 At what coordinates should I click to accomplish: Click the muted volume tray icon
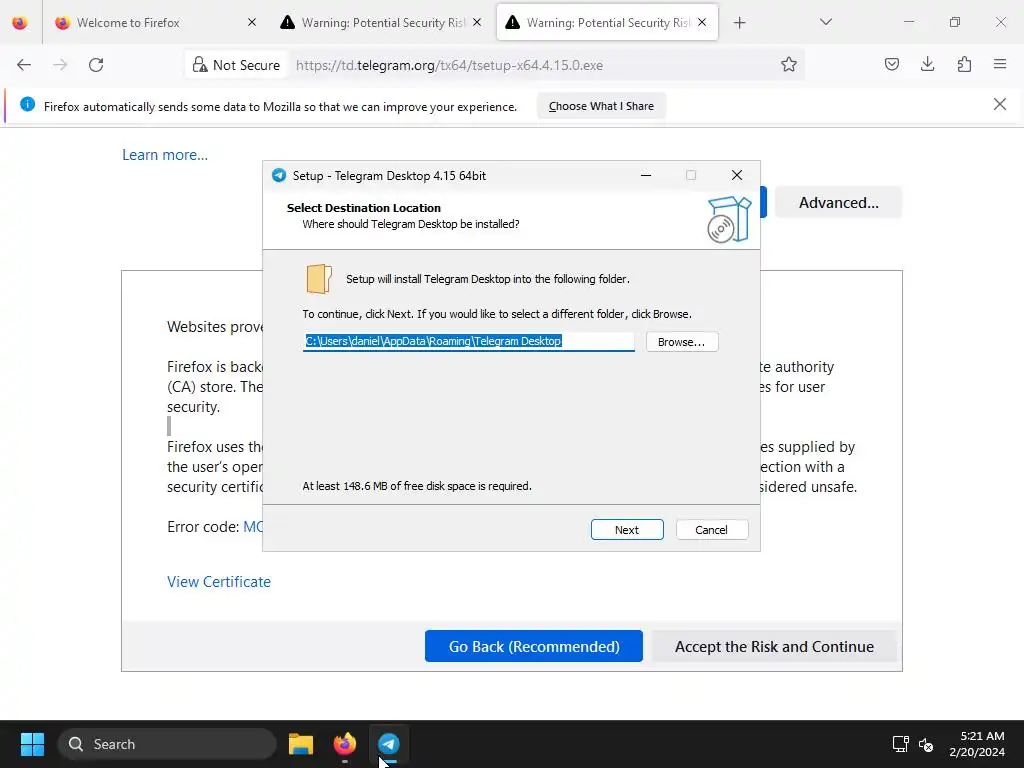[926, 744]
